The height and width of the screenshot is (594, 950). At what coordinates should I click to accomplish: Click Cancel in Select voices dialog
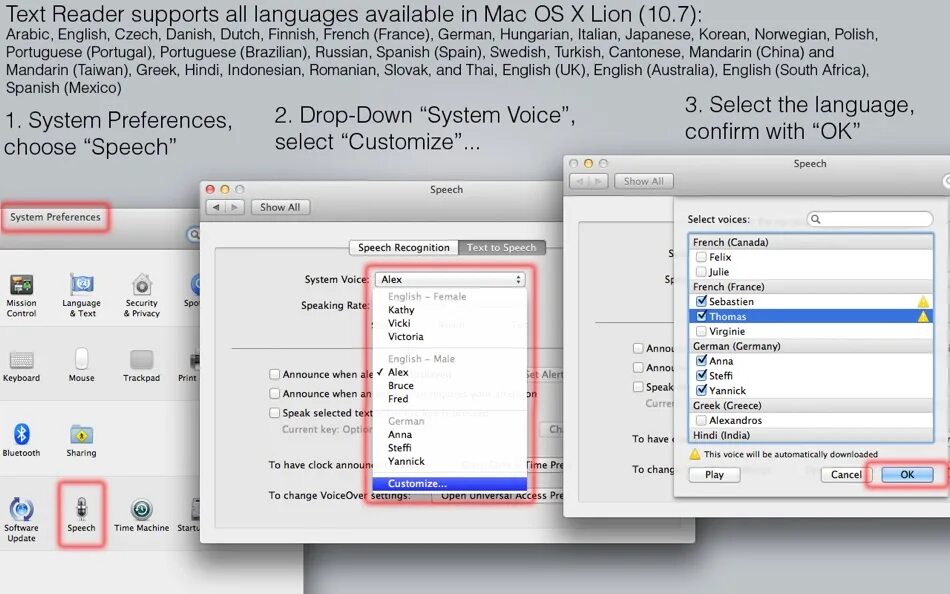(846, 475)
